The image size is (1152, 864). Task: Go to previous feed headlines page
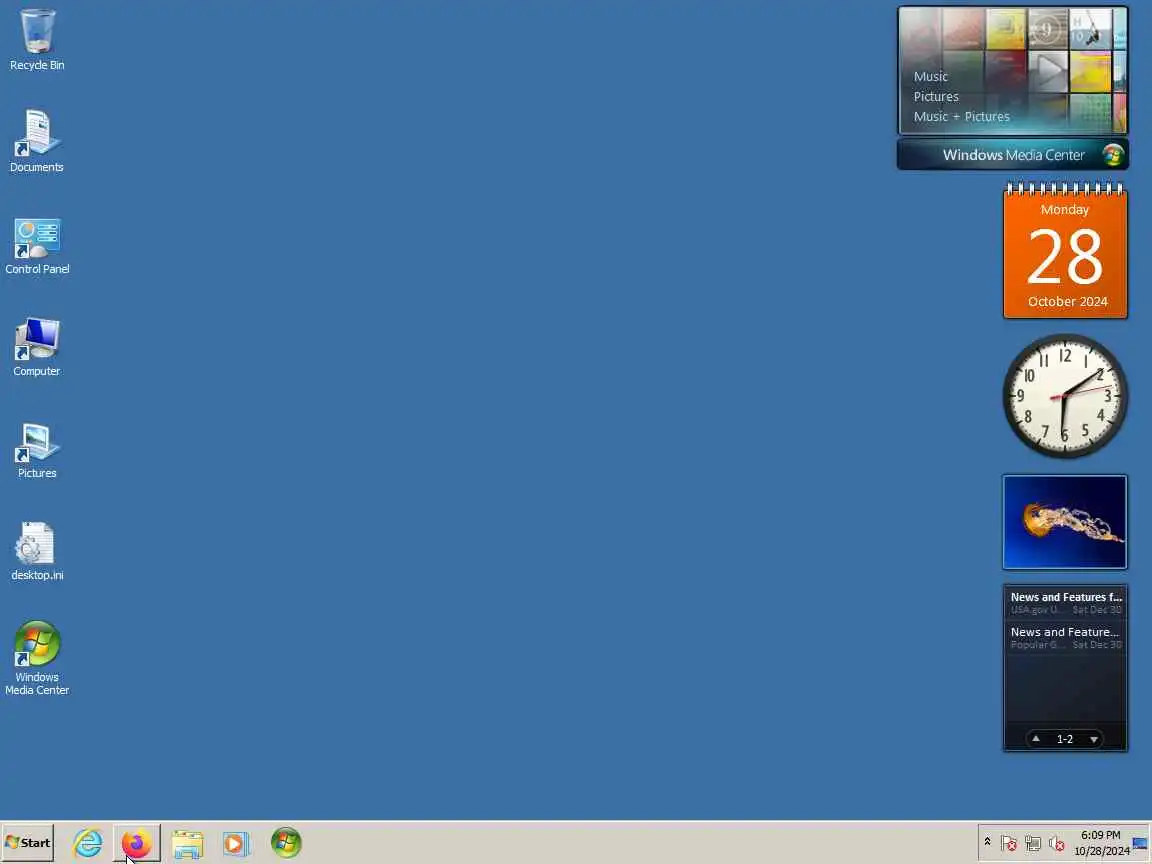[x=1036, y=738]
